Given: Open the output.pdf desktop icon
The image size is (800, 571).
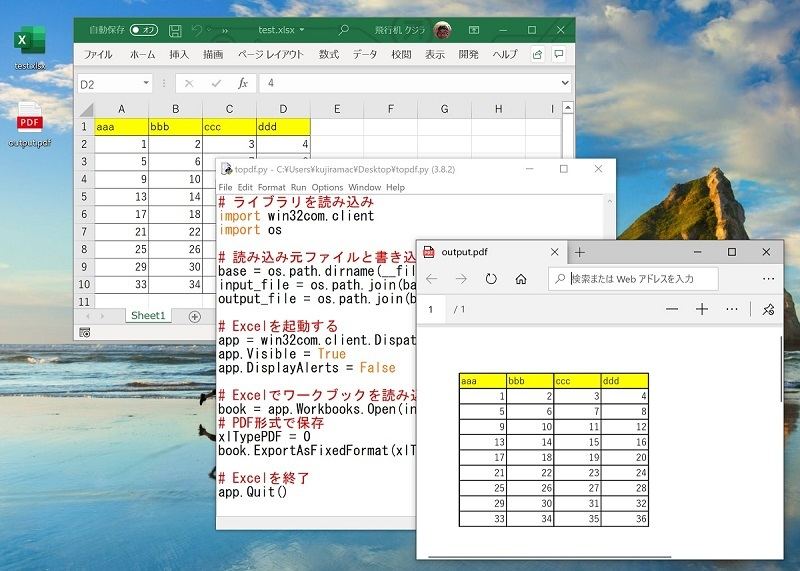Looking at the screenshot, I should pos(30,125).
